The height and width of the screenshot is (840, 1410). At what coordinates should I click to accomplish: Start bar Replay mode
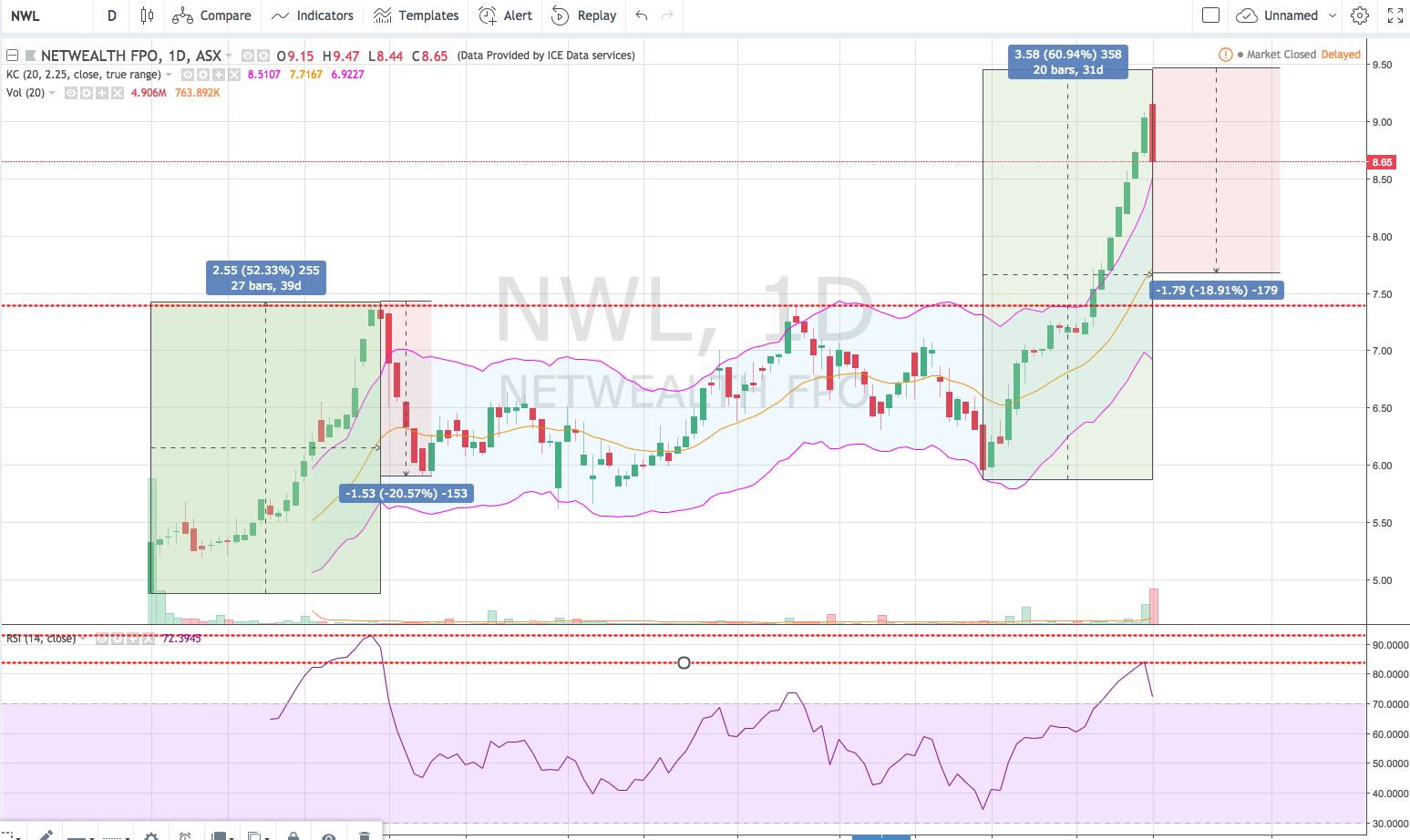pyautogui.click(x=584, y=15)
